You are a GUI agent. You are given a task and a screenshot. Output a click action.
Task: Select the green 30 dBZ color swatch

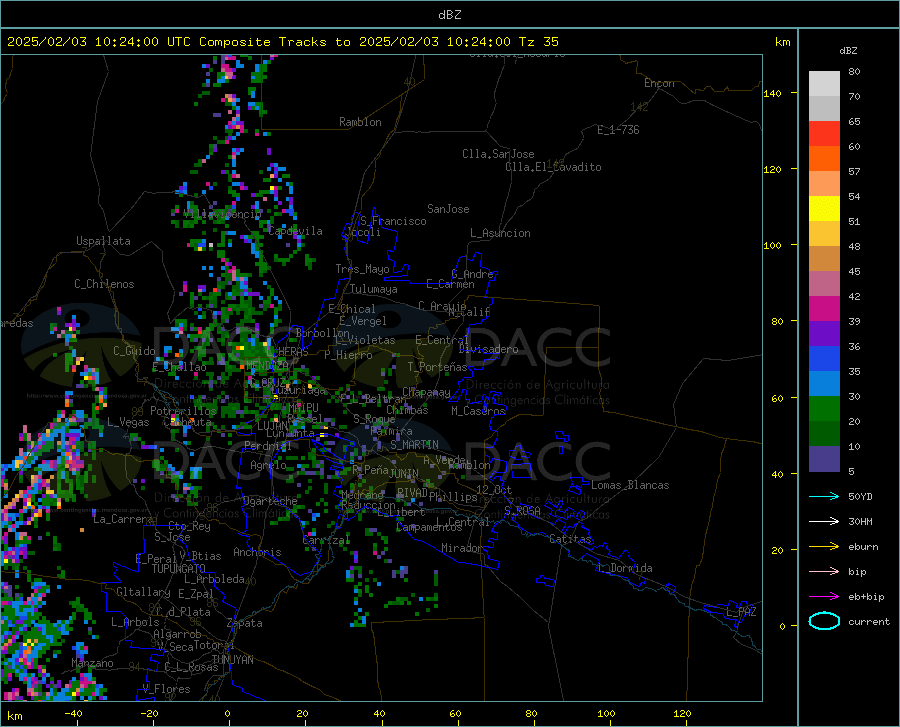(824, 409)
